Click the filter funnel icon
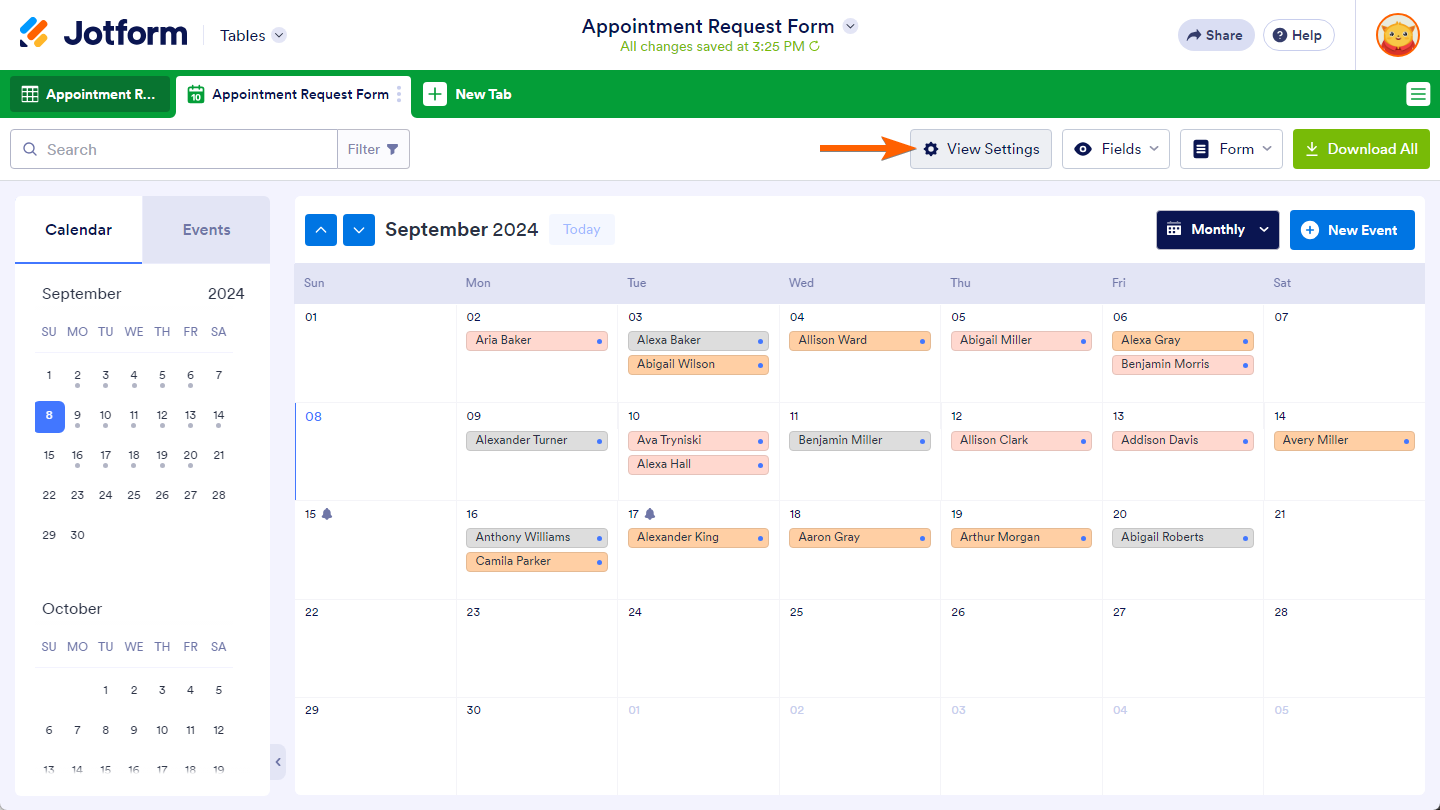Image resolution: width=1440 pixels, height=810 pixels. [x=392, y=149]
